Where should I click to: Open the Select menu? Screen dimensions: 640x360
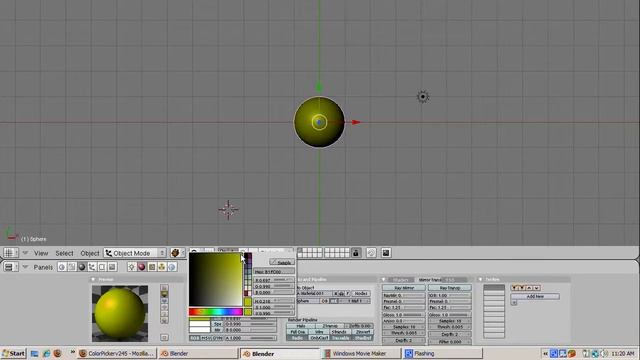pos(64,253)
